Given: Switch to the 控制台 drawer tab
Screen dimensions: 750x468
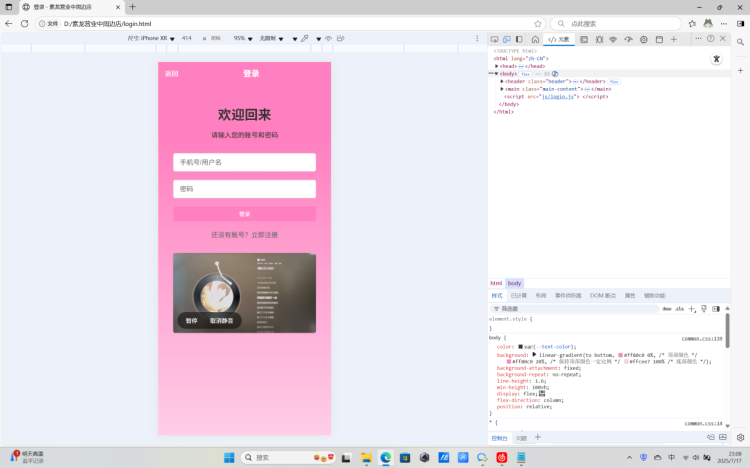Looking at the screenshot, I should 499,438.
